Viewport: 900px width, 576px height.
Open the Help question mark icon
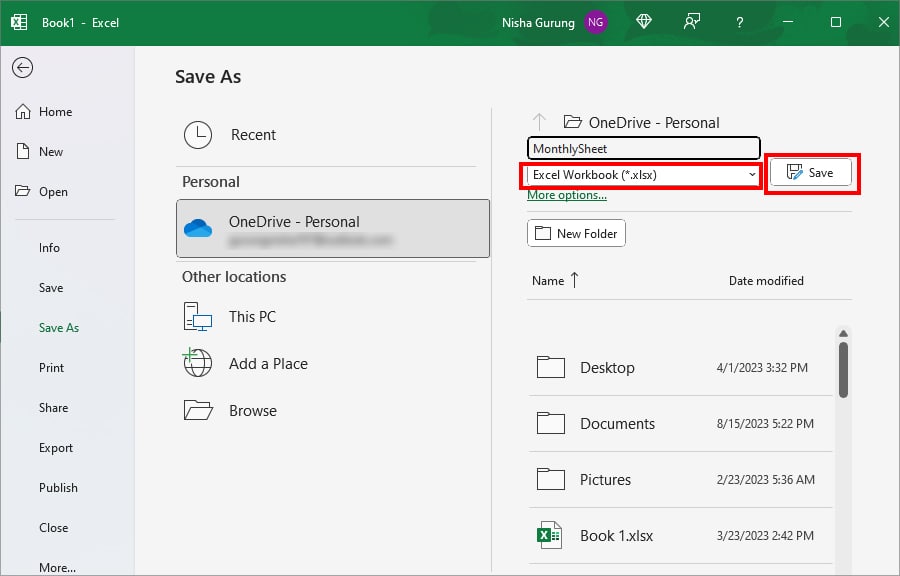739,21
